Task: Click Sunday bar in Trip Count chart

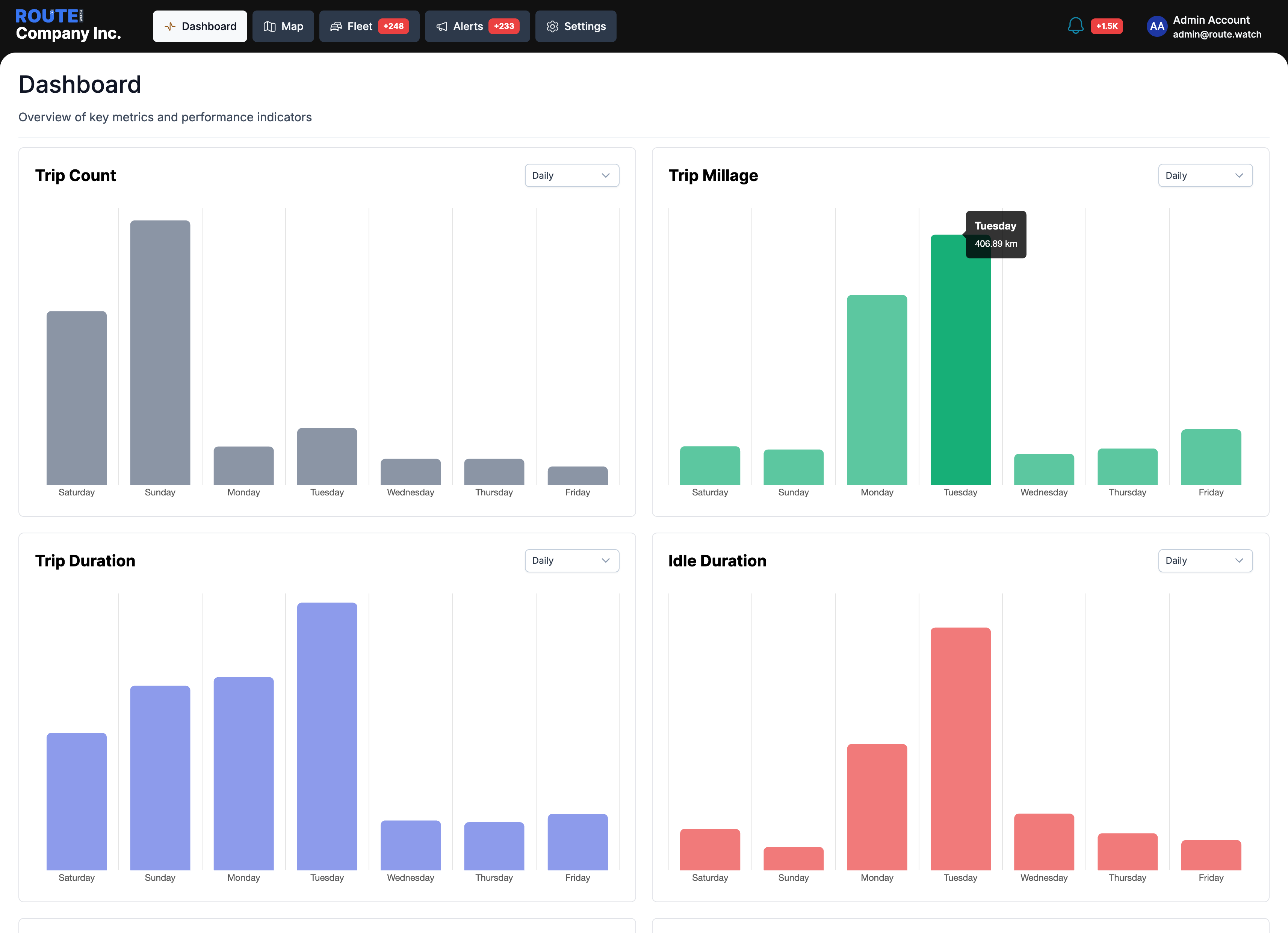Action: click(160, 352)
